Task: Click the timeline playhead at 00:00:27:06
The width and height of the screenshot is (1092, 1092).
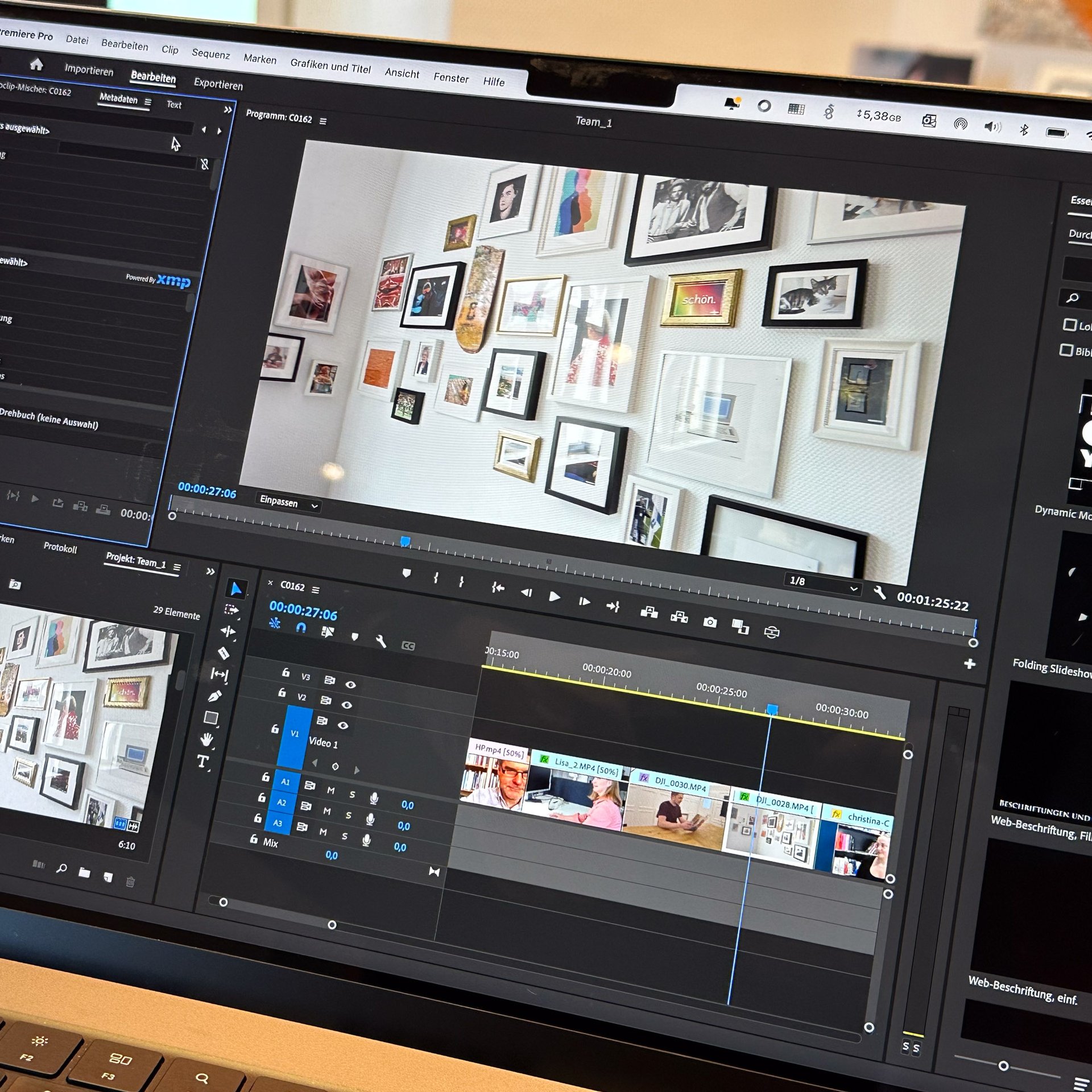Action: (x=772, y=709)
